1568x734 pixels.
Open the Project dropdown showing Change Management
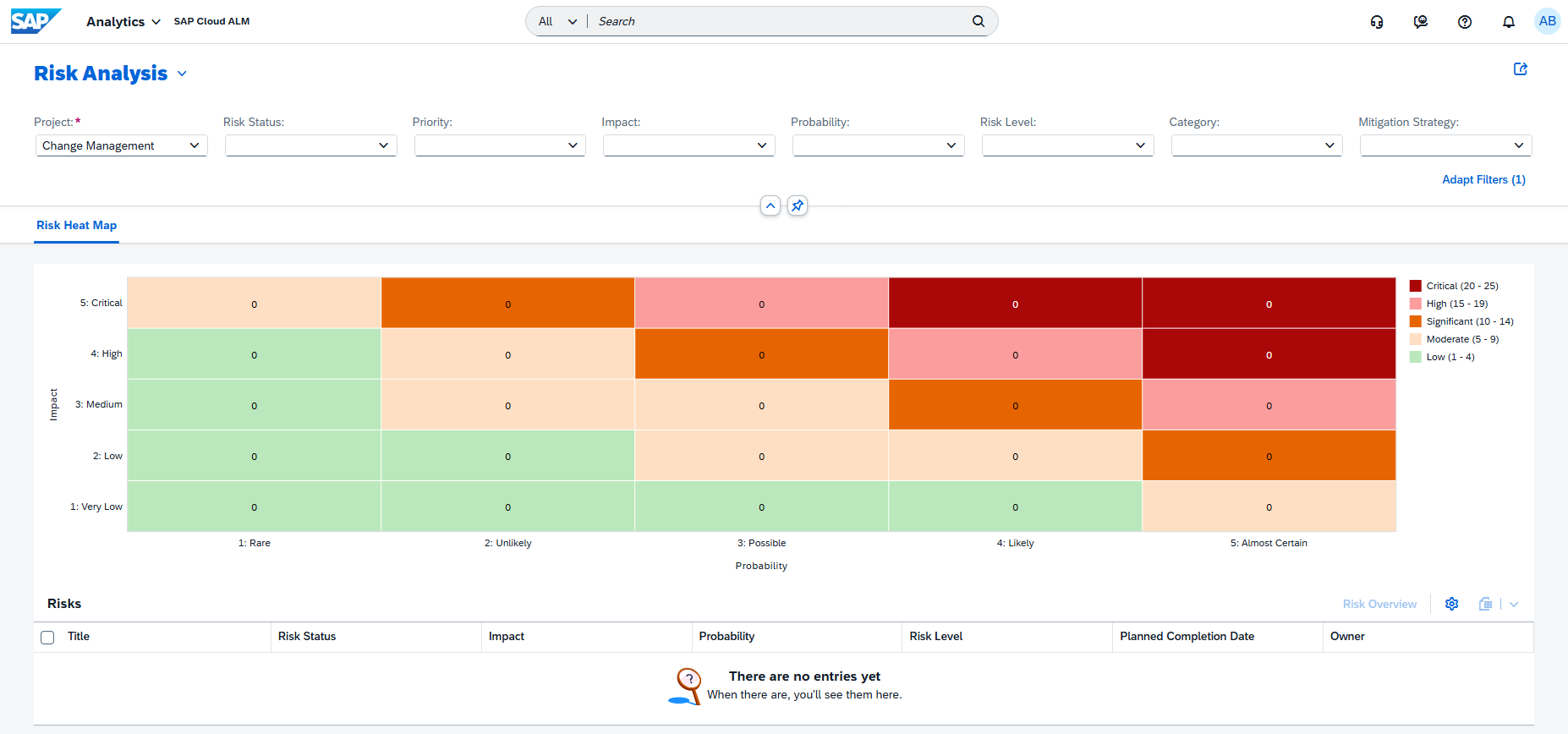click(121, 145)
